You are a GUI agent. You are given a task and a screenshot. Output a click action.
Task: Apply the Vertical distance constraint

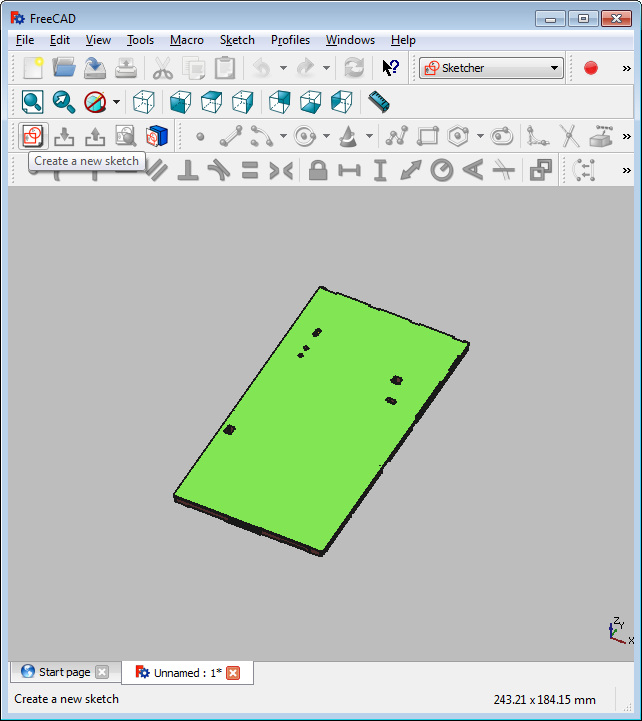click(380, 170)
